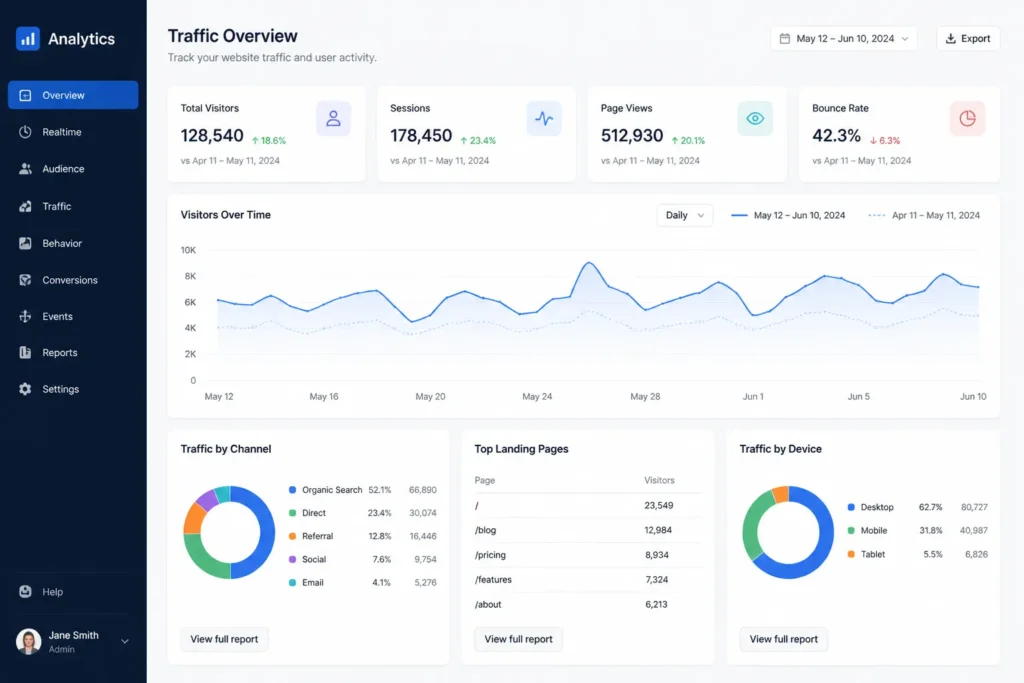
Task: Navigate to the Traffic page
Action: (73, 206)
